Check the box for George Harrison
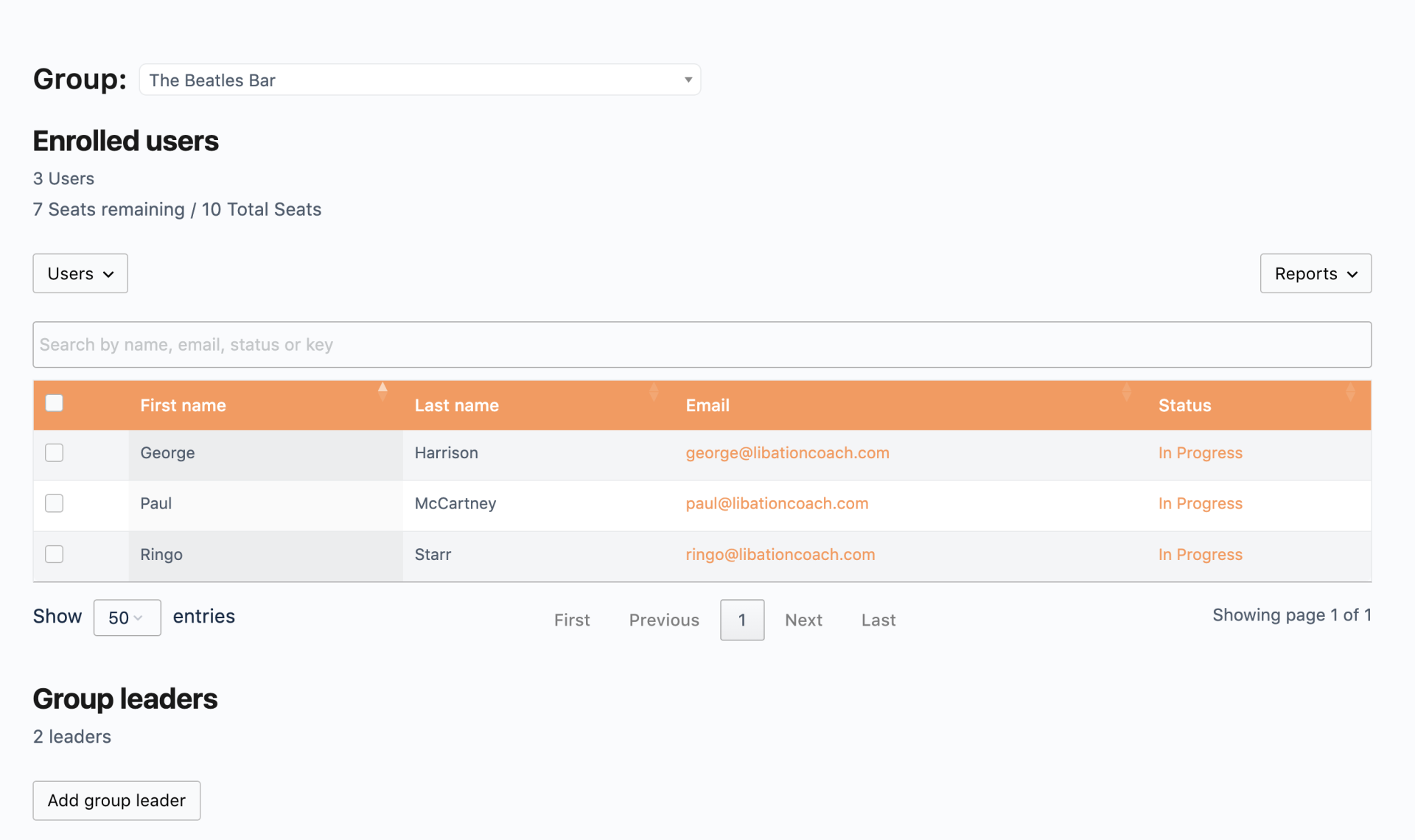 coord(55,452)
